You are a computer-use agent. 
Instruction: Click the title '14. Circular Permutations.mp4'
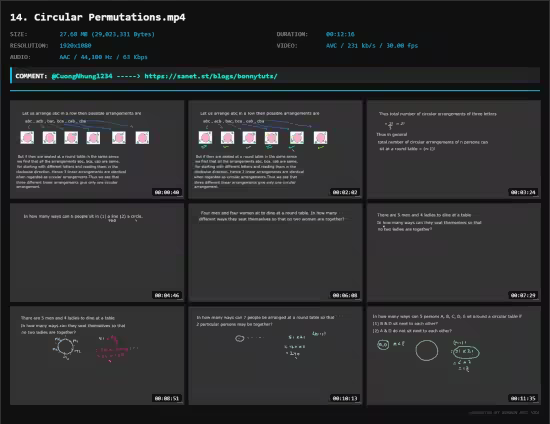coord(98,17)
